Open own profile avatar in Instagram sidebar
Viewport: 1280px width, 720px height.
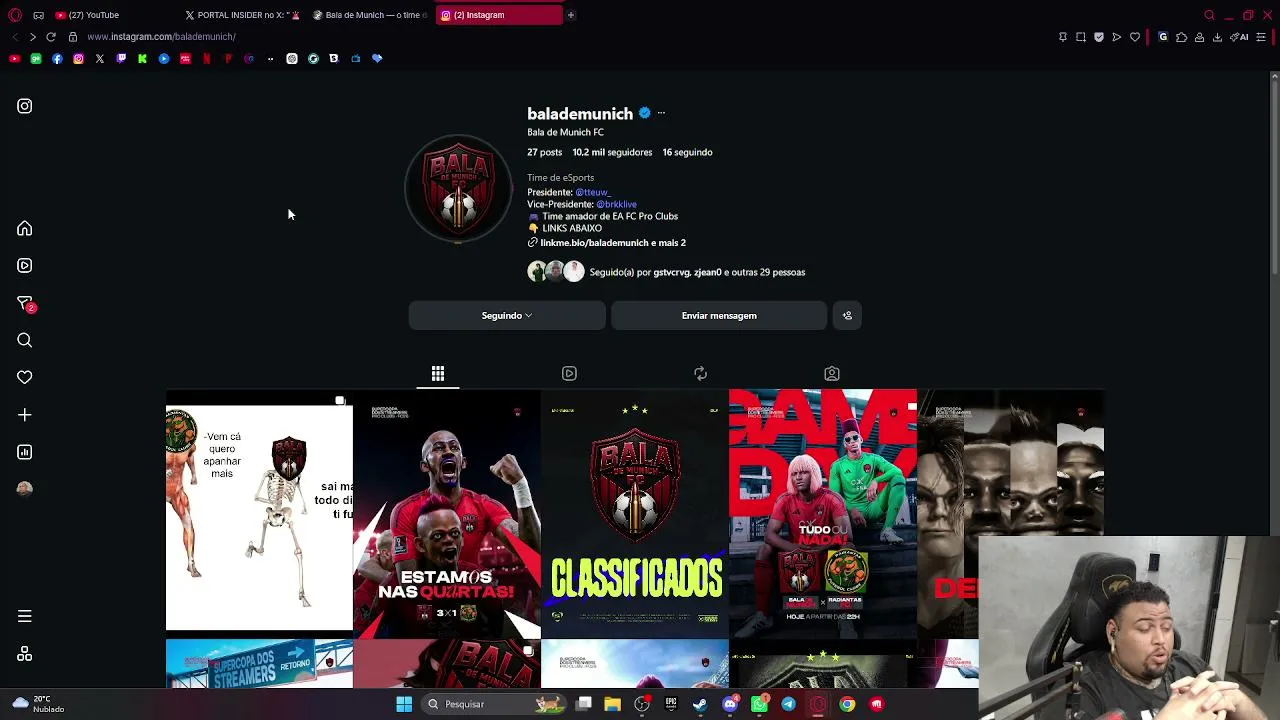point(24,489)
